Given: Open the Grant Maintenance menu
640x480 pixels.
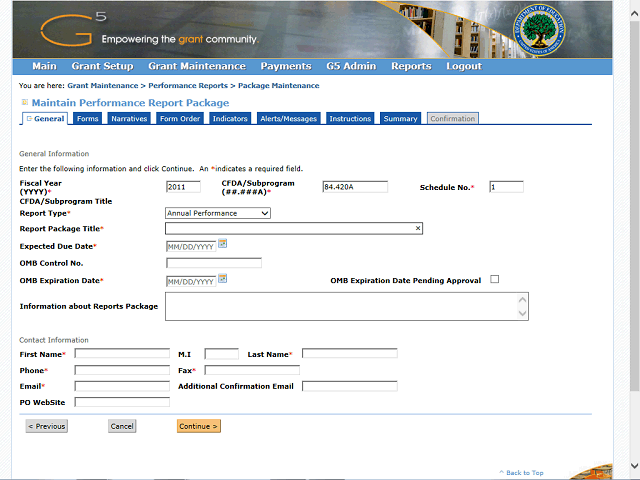Looking at the screenshot, I should click(x=197, y=66).
